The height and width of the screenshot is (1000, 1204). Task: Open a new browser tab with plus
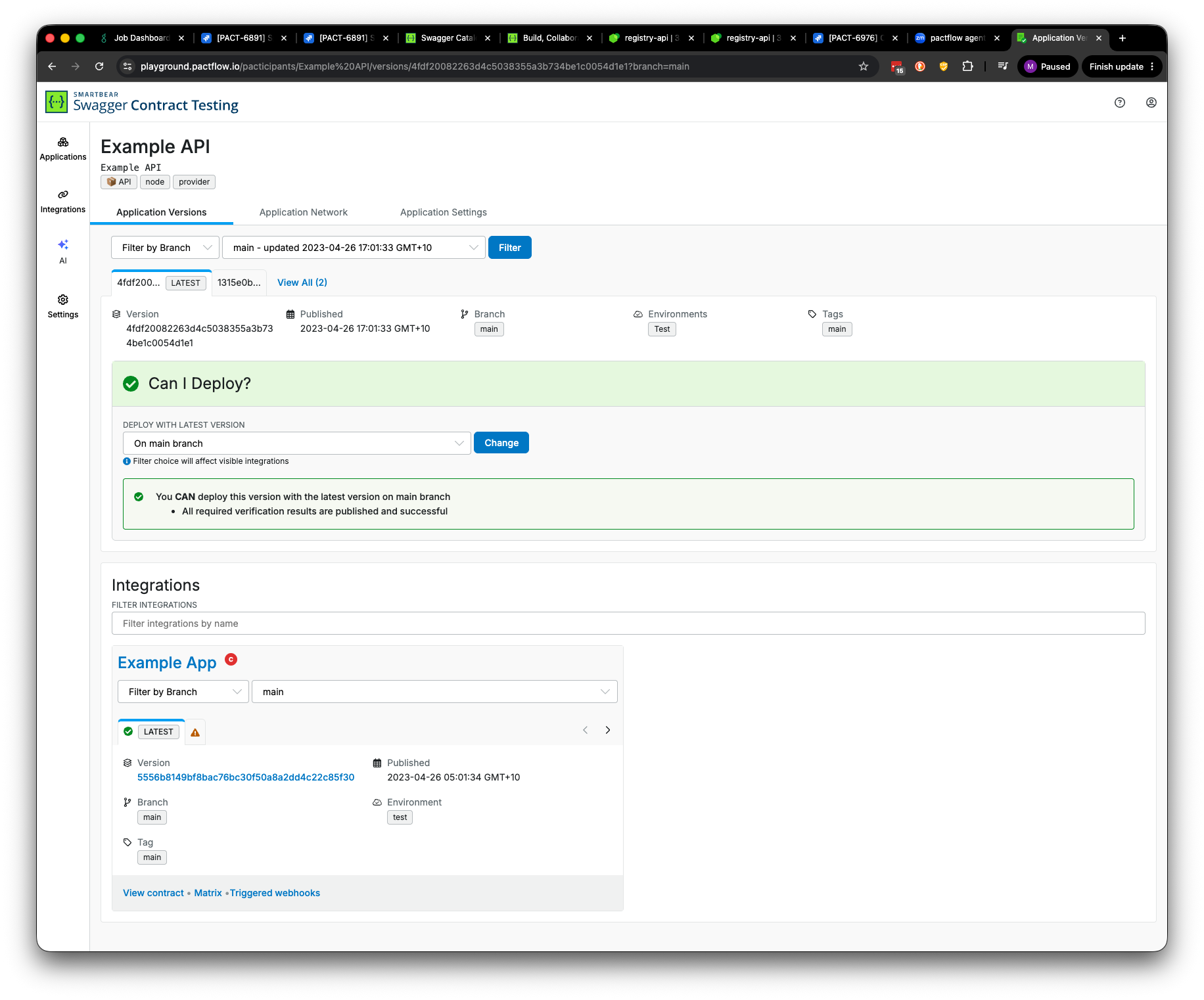pos(1123,38)
